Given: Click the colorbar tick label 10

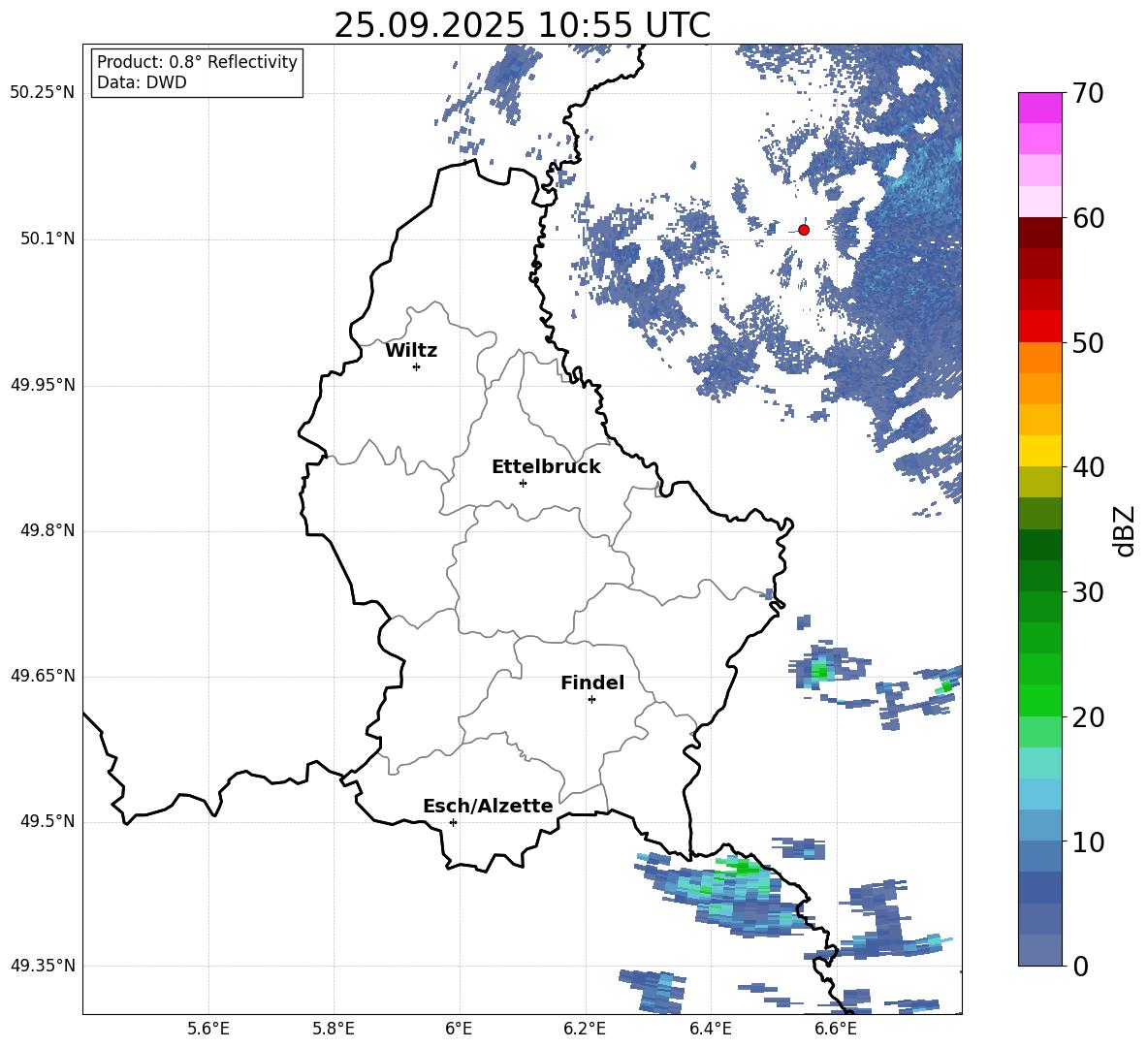Looking at the screenshot, I should click(1088, 842).
